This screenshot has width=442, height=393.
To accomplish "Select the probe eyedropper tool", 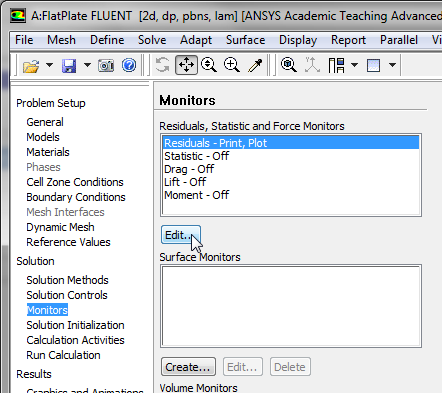I will tap(255, 65).
